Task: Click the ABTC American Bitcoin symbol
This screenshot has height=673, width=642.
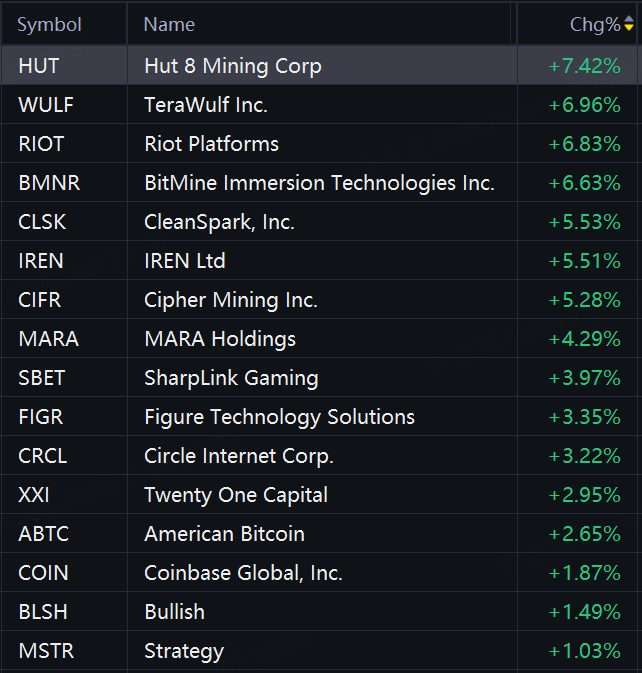Action: point(44,534)
